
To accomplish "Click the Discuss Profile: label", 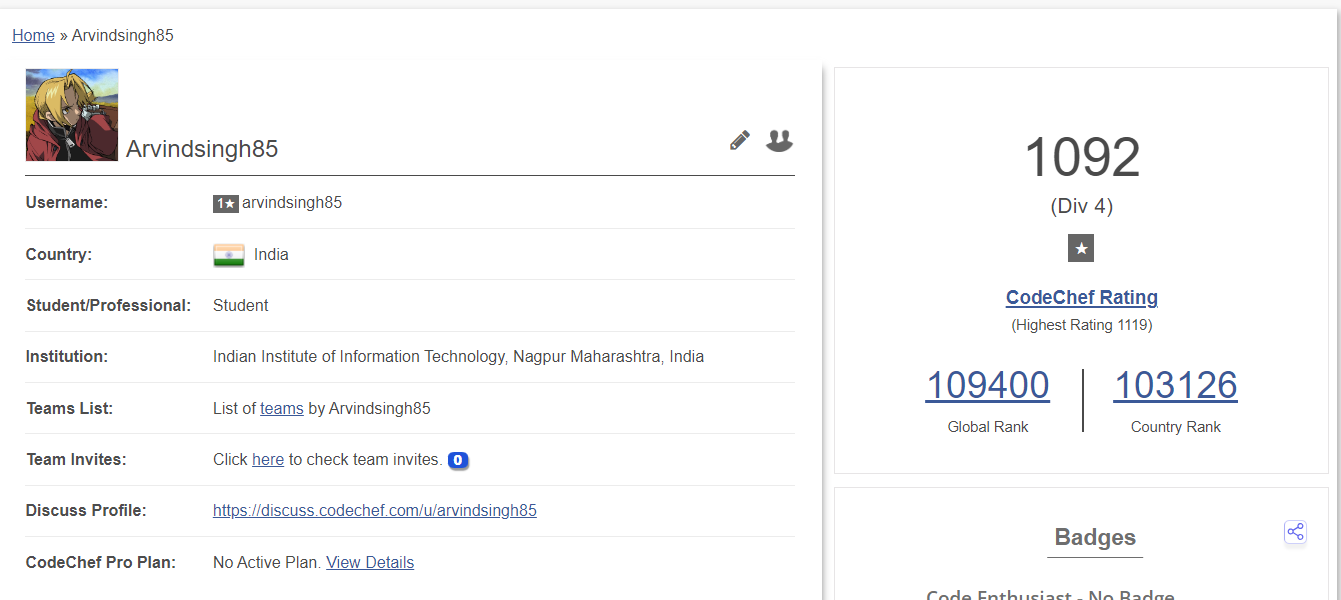I will (x=86, y=510).
